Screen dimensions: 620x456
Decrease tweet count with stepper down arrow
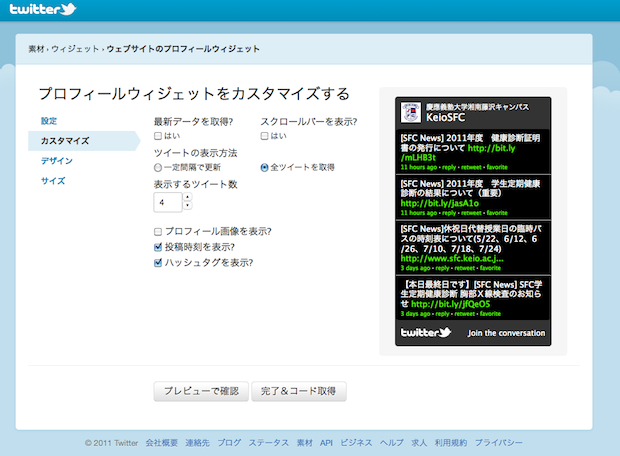click(187, 206)
